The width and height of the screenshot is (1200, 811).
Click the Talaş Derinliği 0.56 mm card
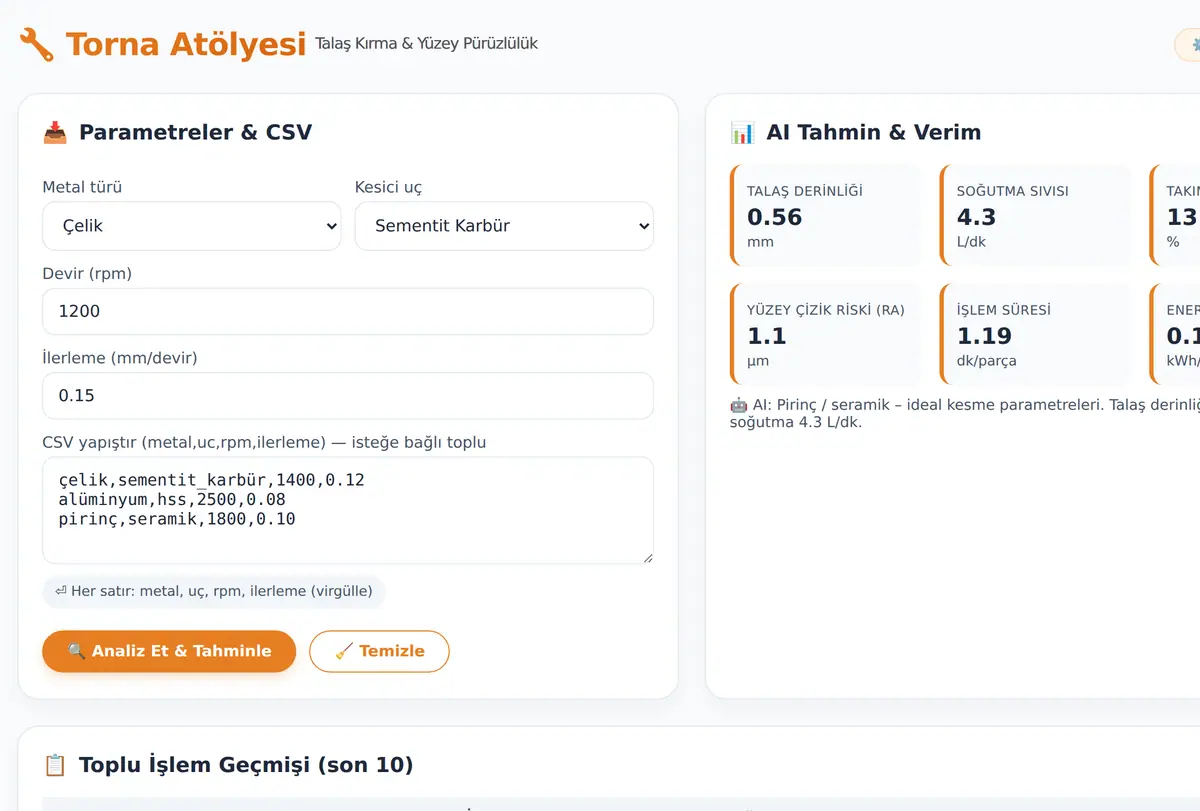tap(825, 216)
